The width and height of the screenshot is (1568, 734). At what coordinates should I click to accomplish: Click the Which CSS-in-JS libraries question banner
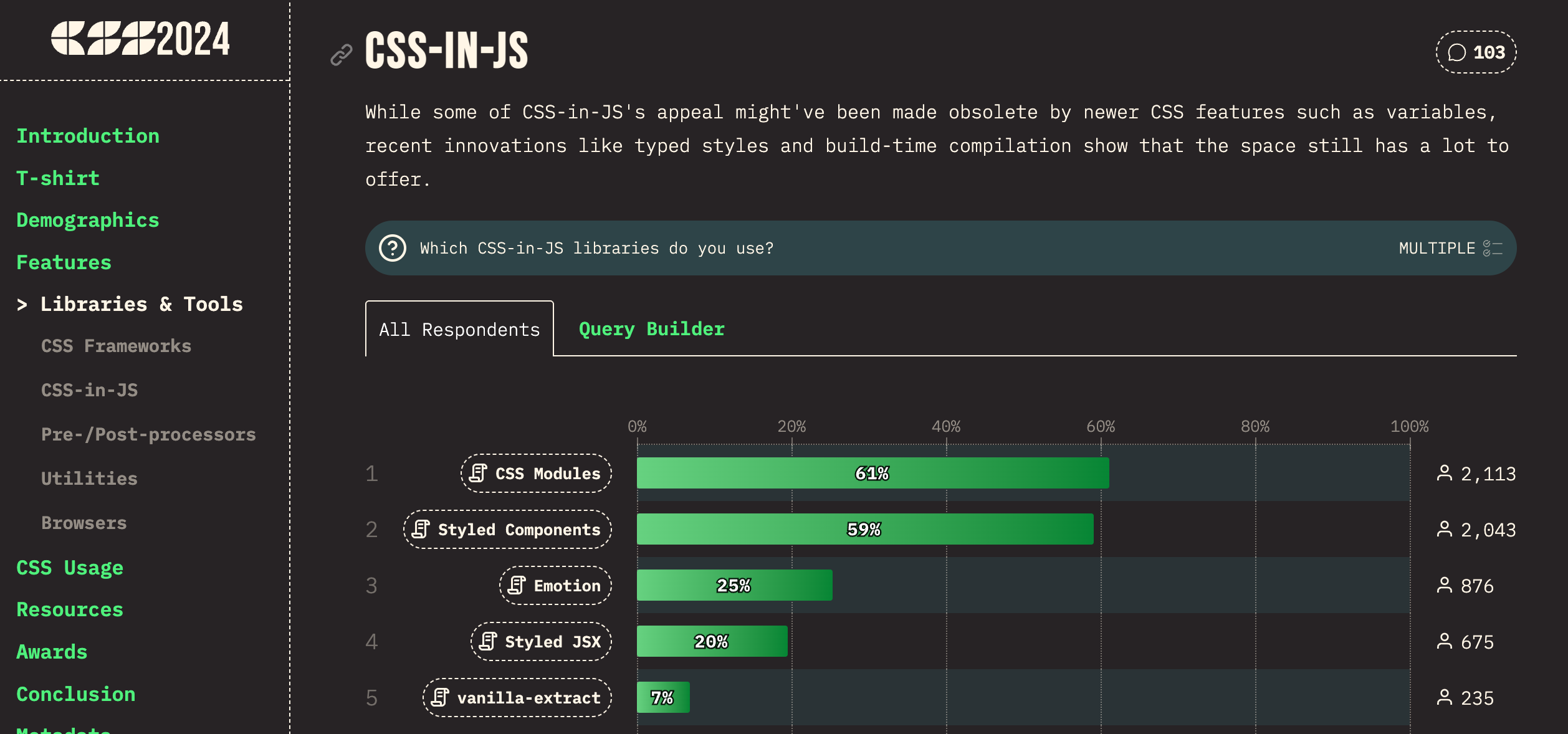coord(940,248)
